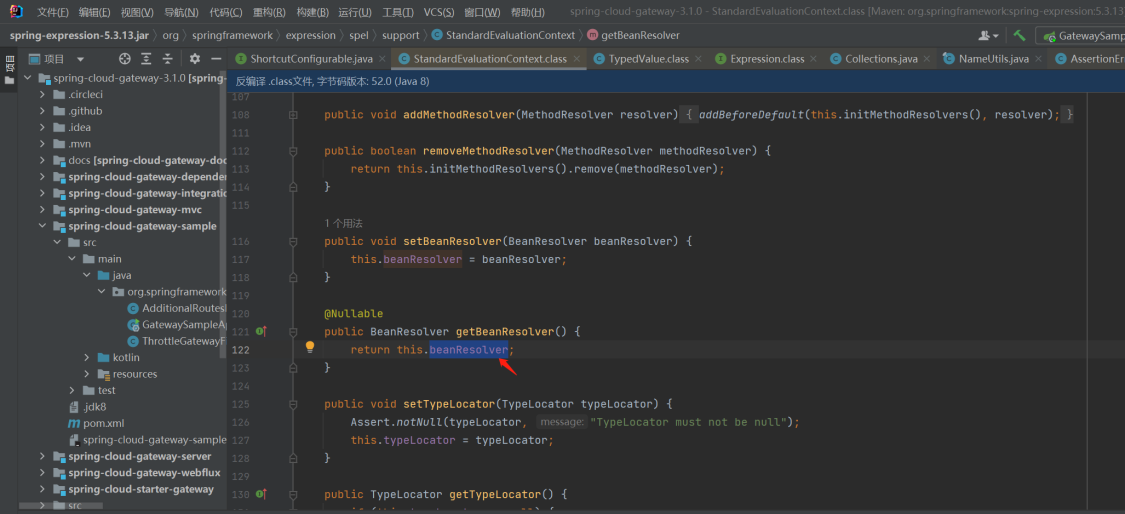Collapse the spring-cloud-gateway-3.1.0 root node

point(28,78)
